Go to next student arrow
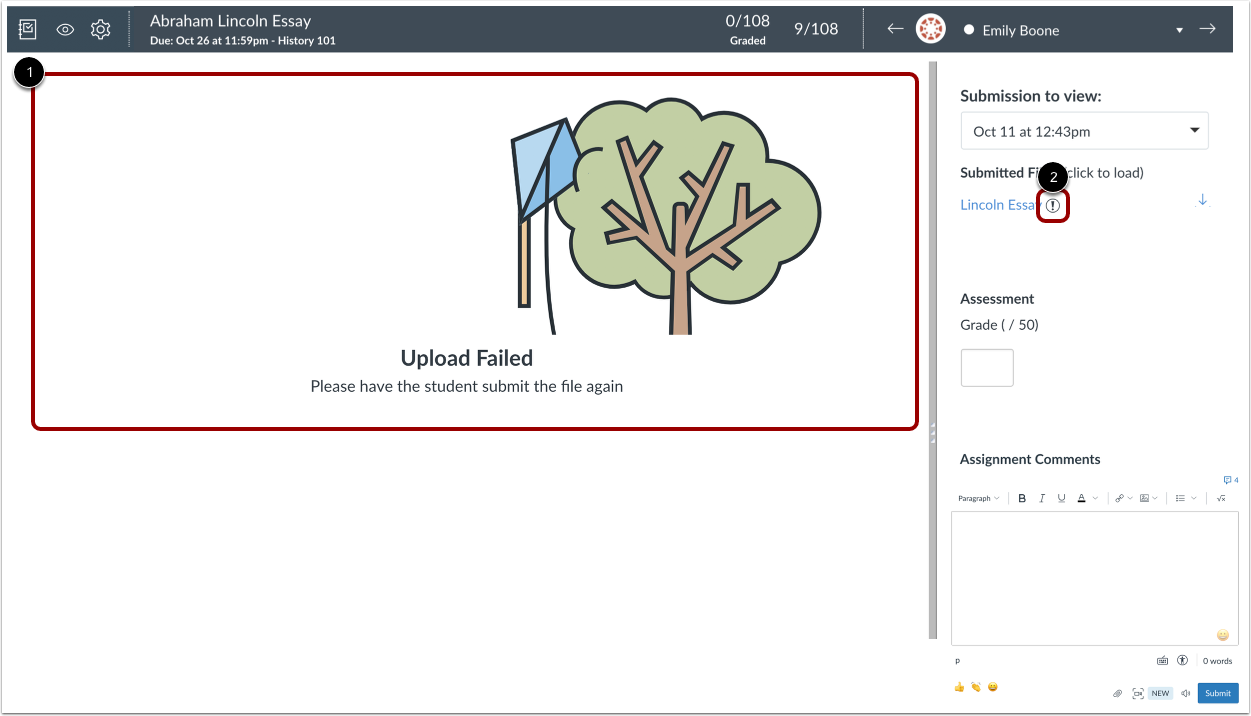1251x716 pixels. 1207,29
